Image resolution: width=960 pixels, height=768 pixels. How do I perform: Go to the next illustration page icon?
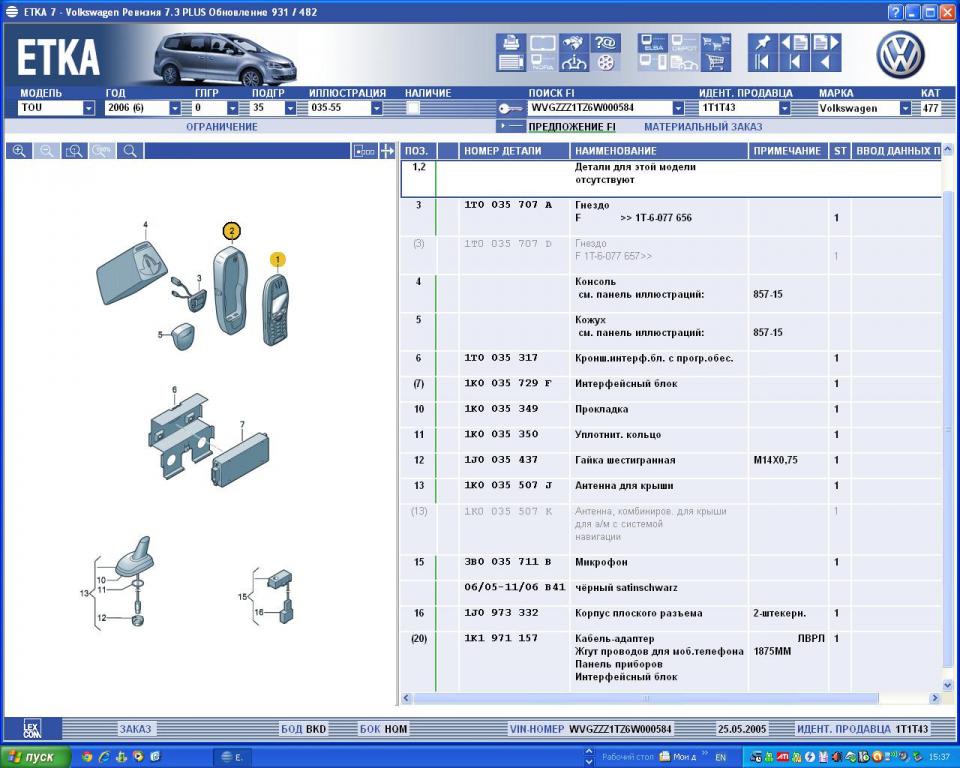pos(826,43)
